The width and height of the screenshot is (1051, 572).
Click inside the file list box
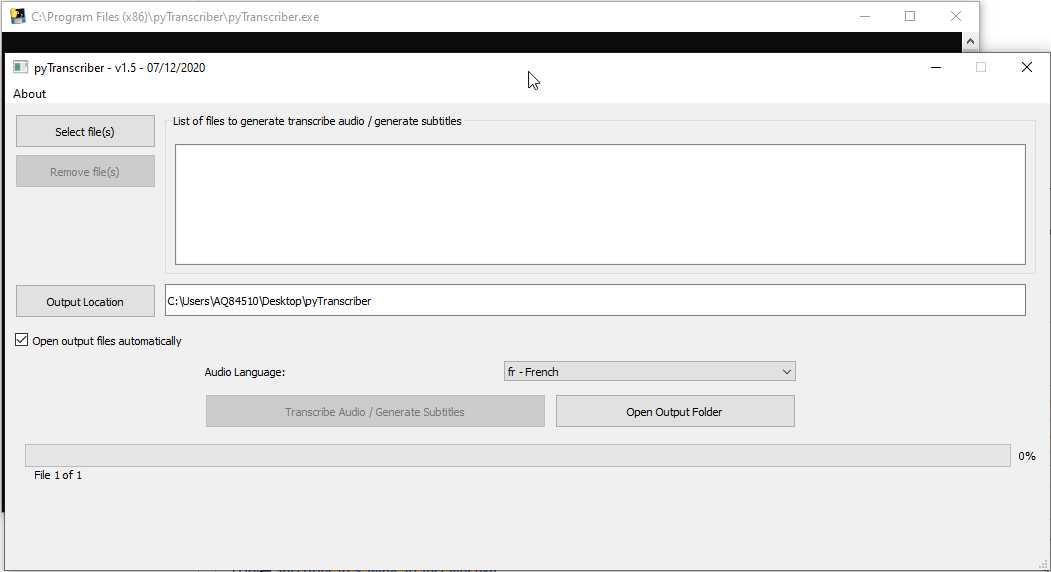pyautogui.click(x=600, y=205)
